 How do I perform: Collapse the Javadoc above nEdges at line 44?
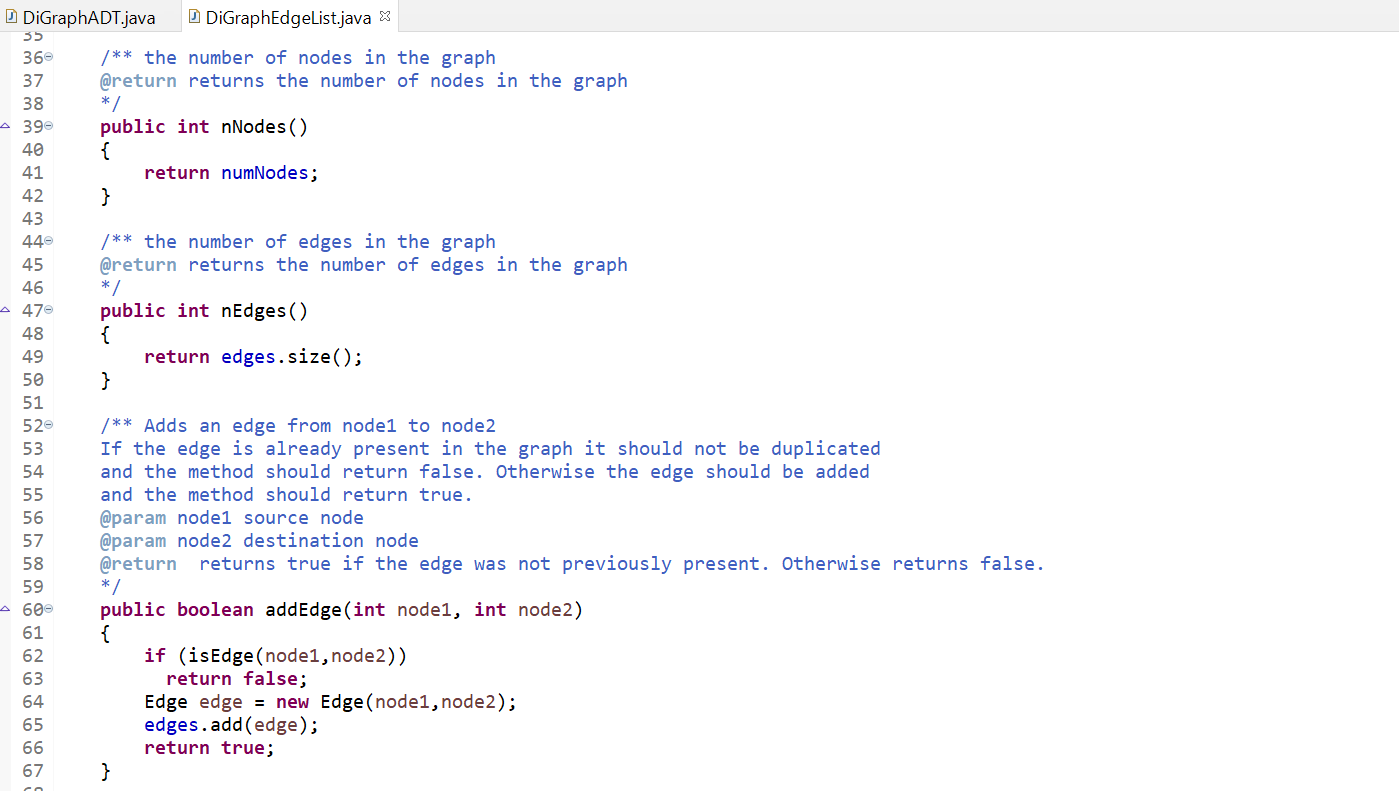tap(47, 241)
